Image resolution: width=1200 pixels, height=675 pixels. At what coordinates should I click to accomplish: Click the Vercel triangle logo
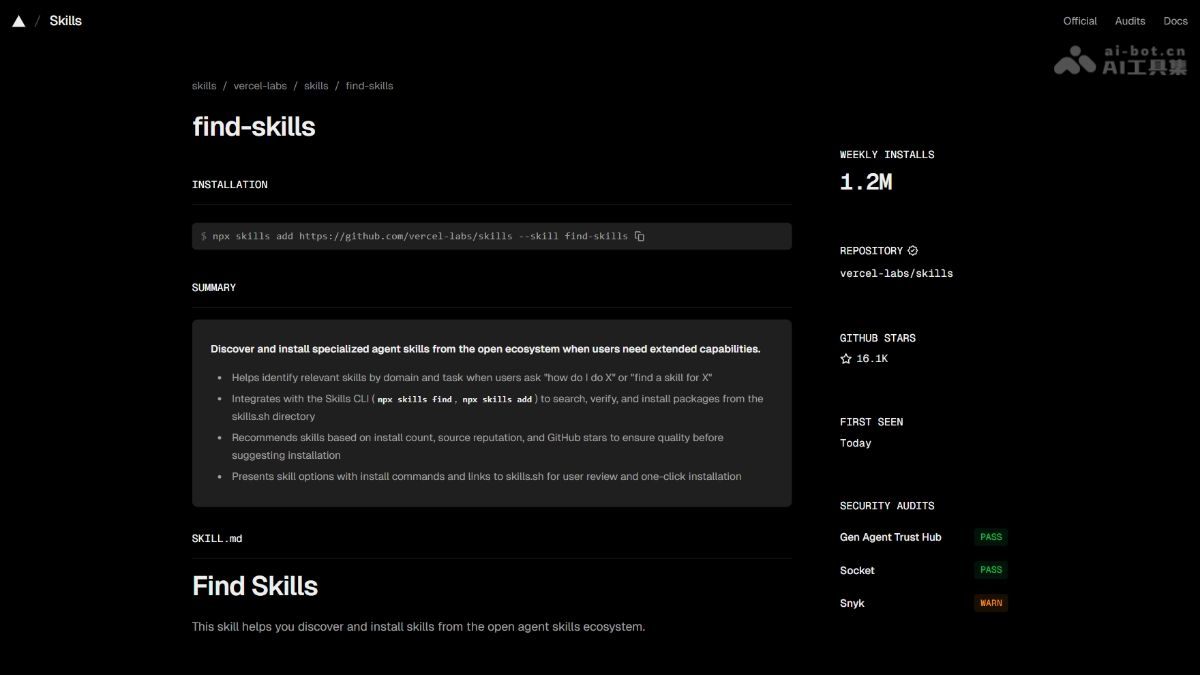[x=18, y=21]
